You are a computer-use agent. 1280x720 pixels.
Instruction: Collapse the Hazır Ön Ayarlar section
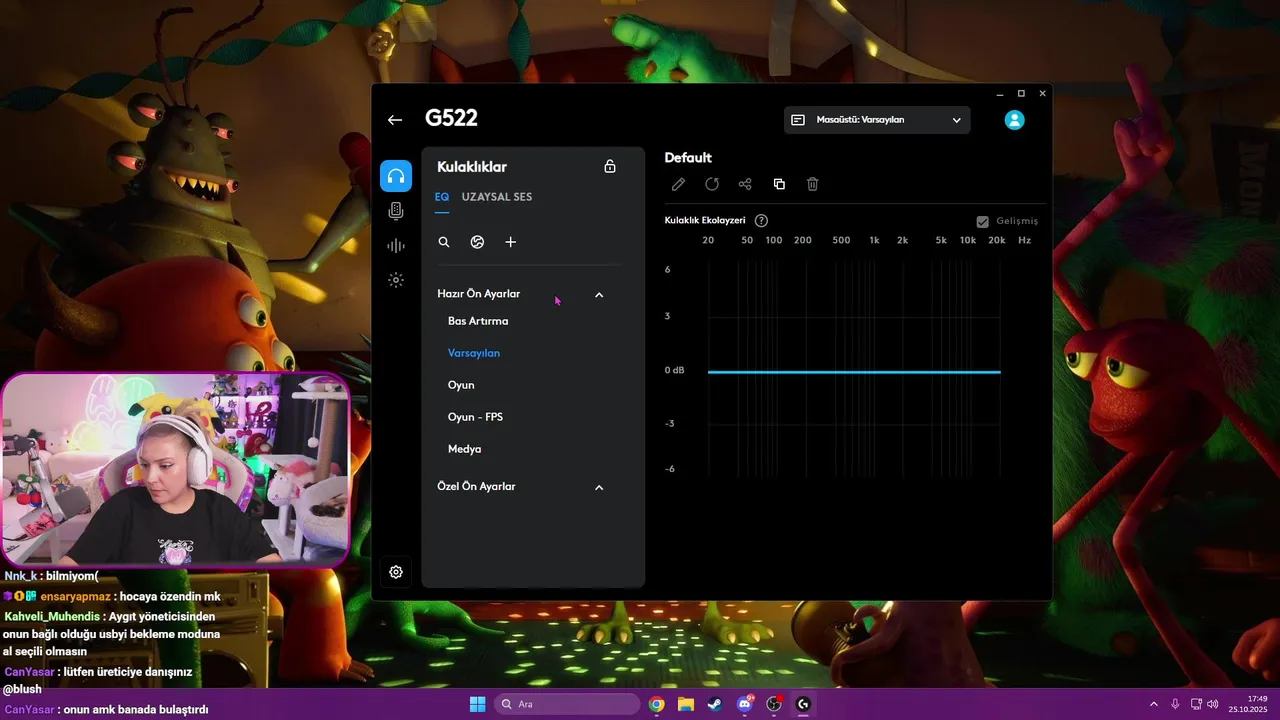tap(599, 295)
